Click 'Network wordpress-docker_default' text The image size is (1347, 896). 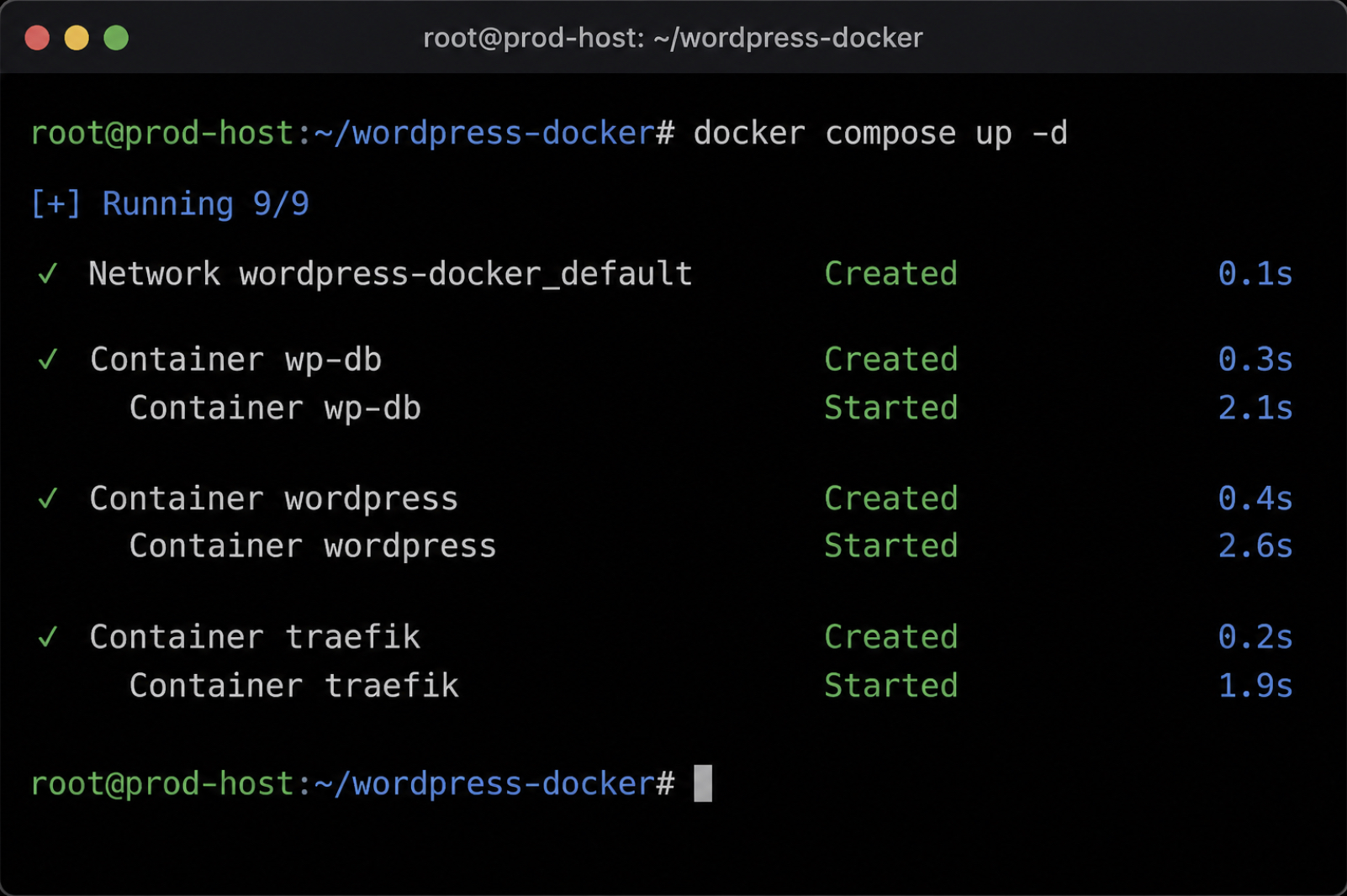390,274
